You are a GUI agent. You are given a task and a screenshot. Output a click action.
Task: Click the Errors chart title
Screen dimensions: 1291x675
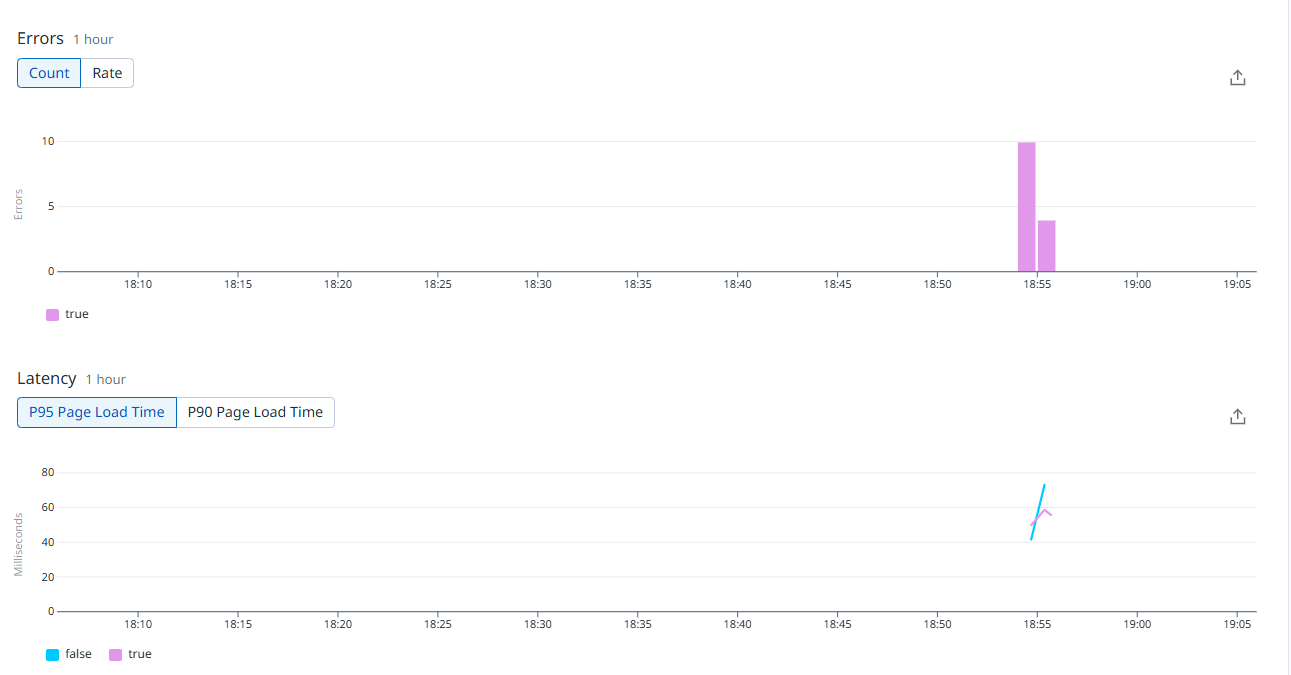tap(40, 38)
